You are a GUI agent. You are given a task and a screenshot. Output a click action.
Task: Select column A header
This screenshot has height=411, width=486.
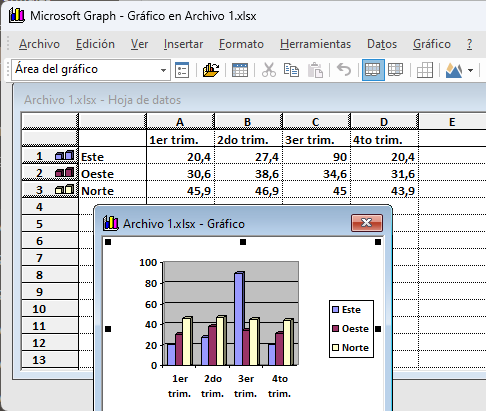tap(180, 122)
